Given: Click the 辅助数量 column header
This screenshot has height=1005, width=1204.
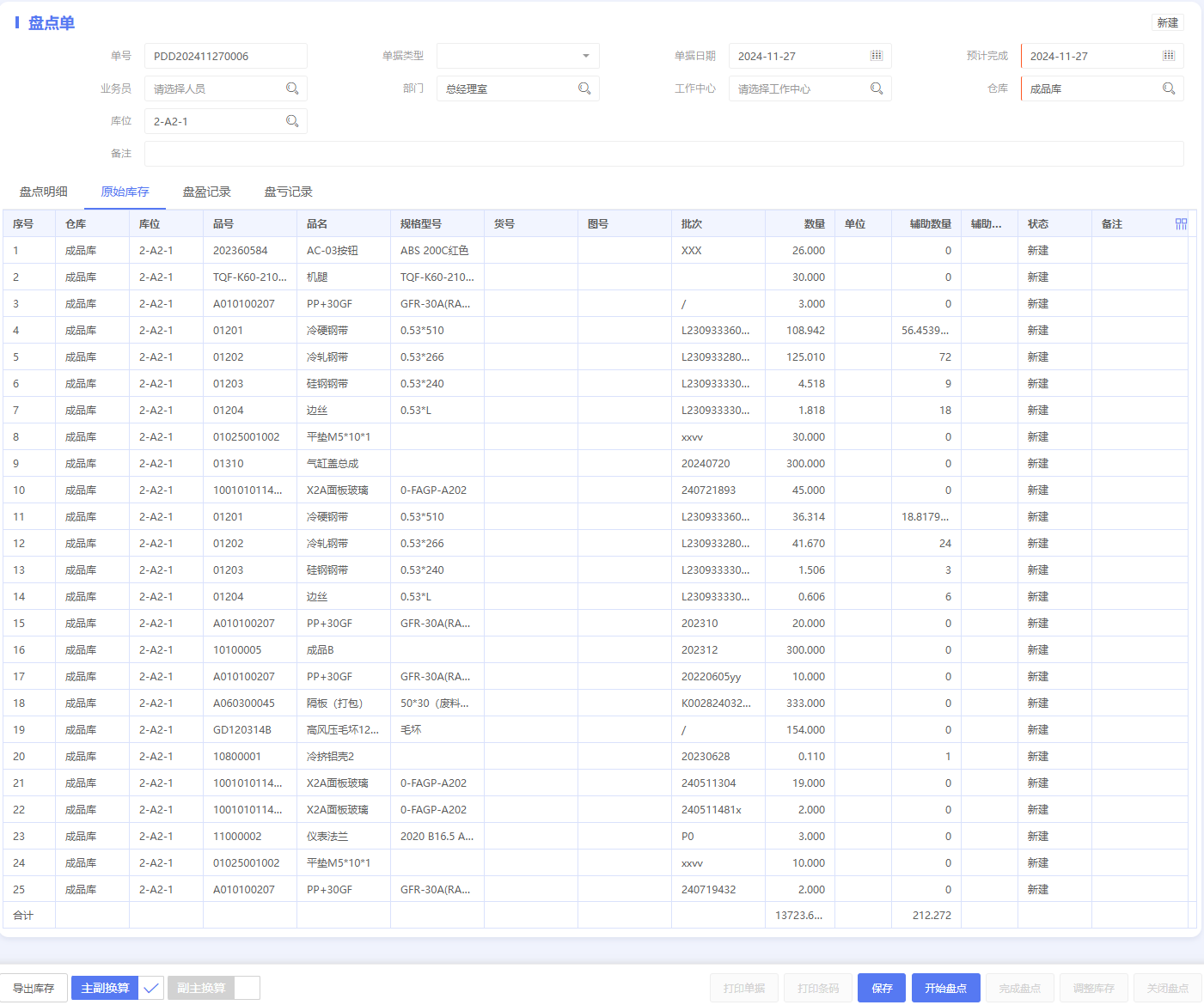Looking at the screenshot, I should pos(926,223).
